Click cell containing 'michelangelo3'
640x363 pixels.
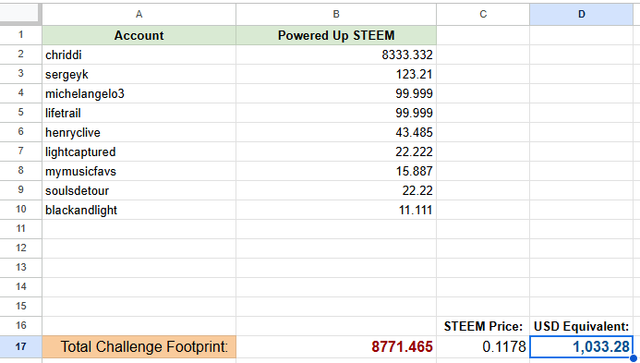139,94
